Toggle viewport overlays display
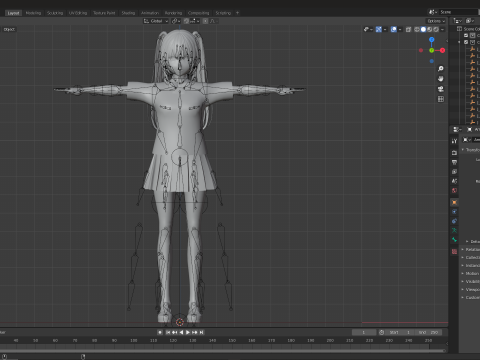The width and height of the screenshot is (480, 360). [394, 29]
